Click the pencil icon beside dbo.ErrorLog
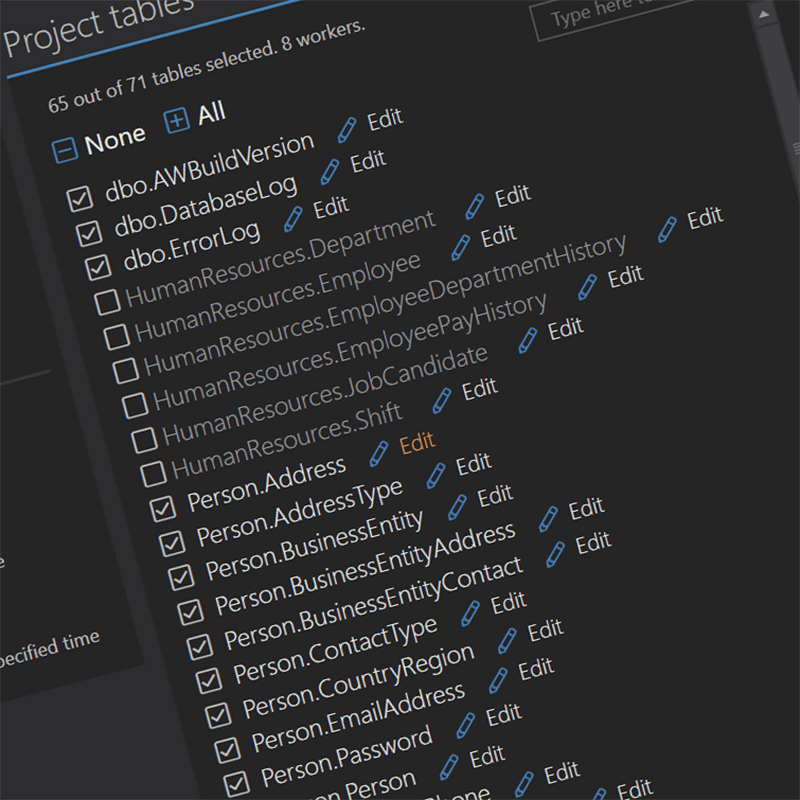Image resolution: width=800 pixels, height=800 pixels. (x=292, y=216)
